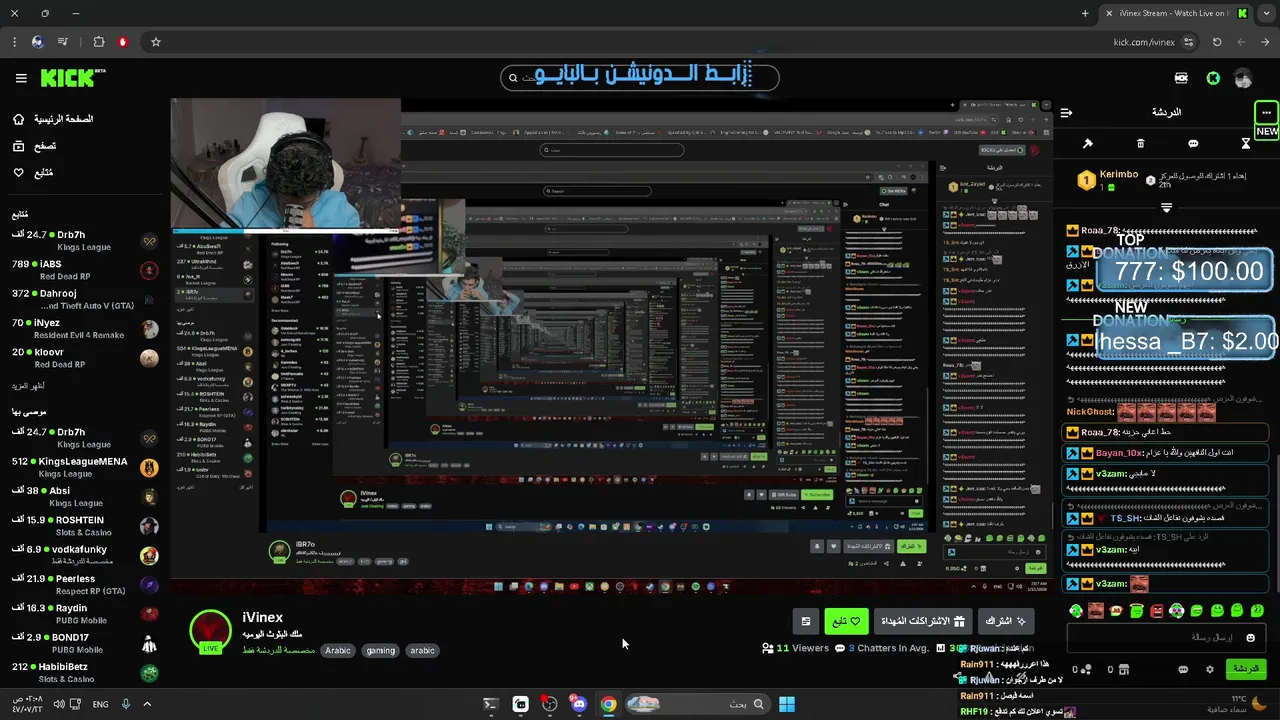The image size is (1280, 720).
Task: Click the streamer webcam overlay in video
Action: tap(286, 165)
